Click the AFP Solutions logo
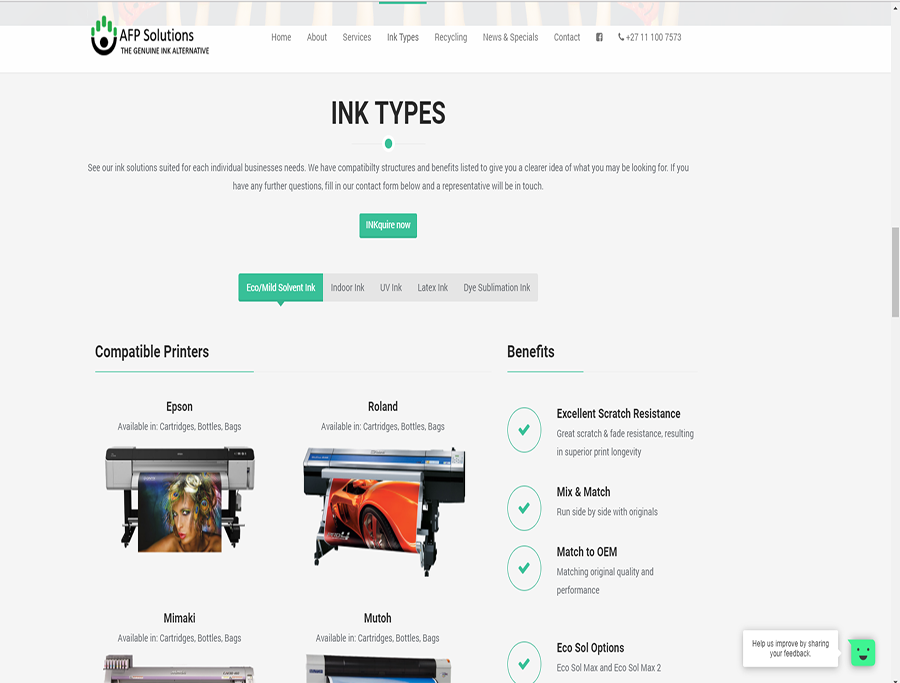Image resolution: width=900 pixels, height=683 pixels. [150, 36]
